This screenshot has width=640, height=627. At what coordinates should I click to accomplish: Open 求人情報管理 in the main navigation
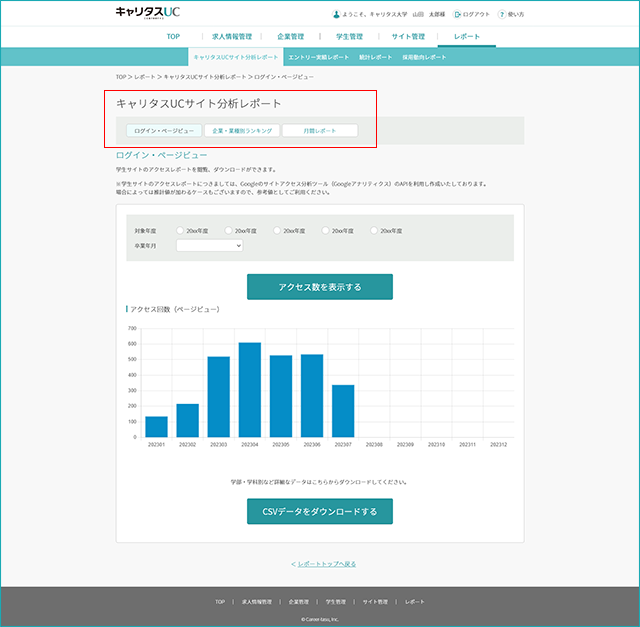point(232,36)
